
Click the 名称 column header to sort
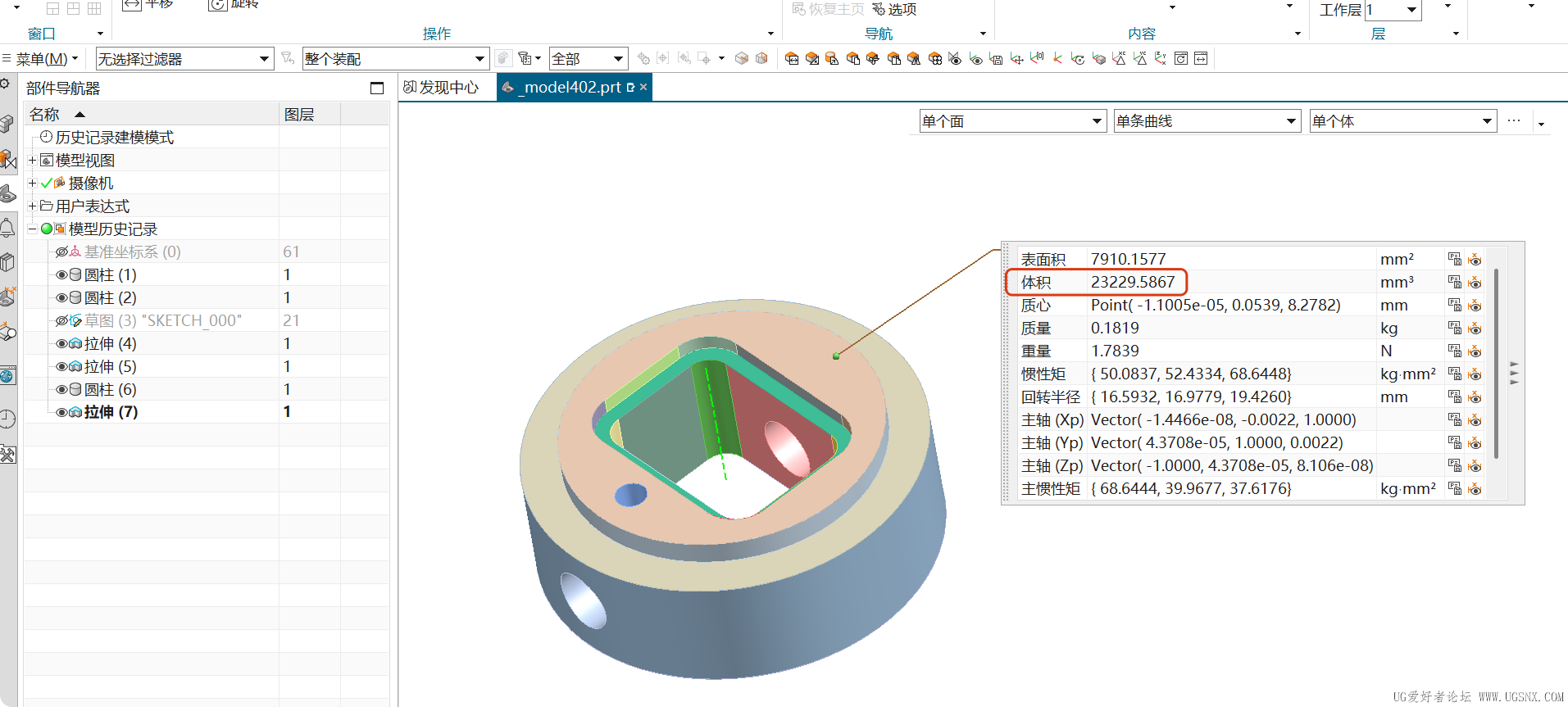[x=45, y=114]
